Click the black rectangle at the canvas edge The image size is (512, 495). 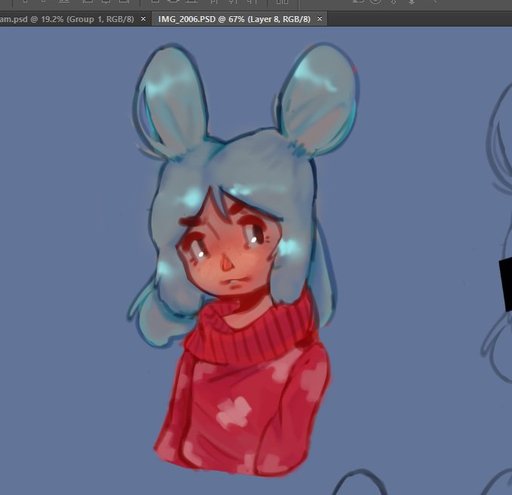(x=506, y=284)
